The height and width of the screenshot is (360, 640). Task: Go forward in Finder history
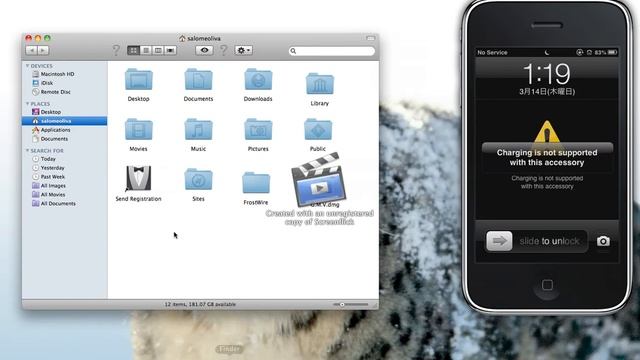43,50
